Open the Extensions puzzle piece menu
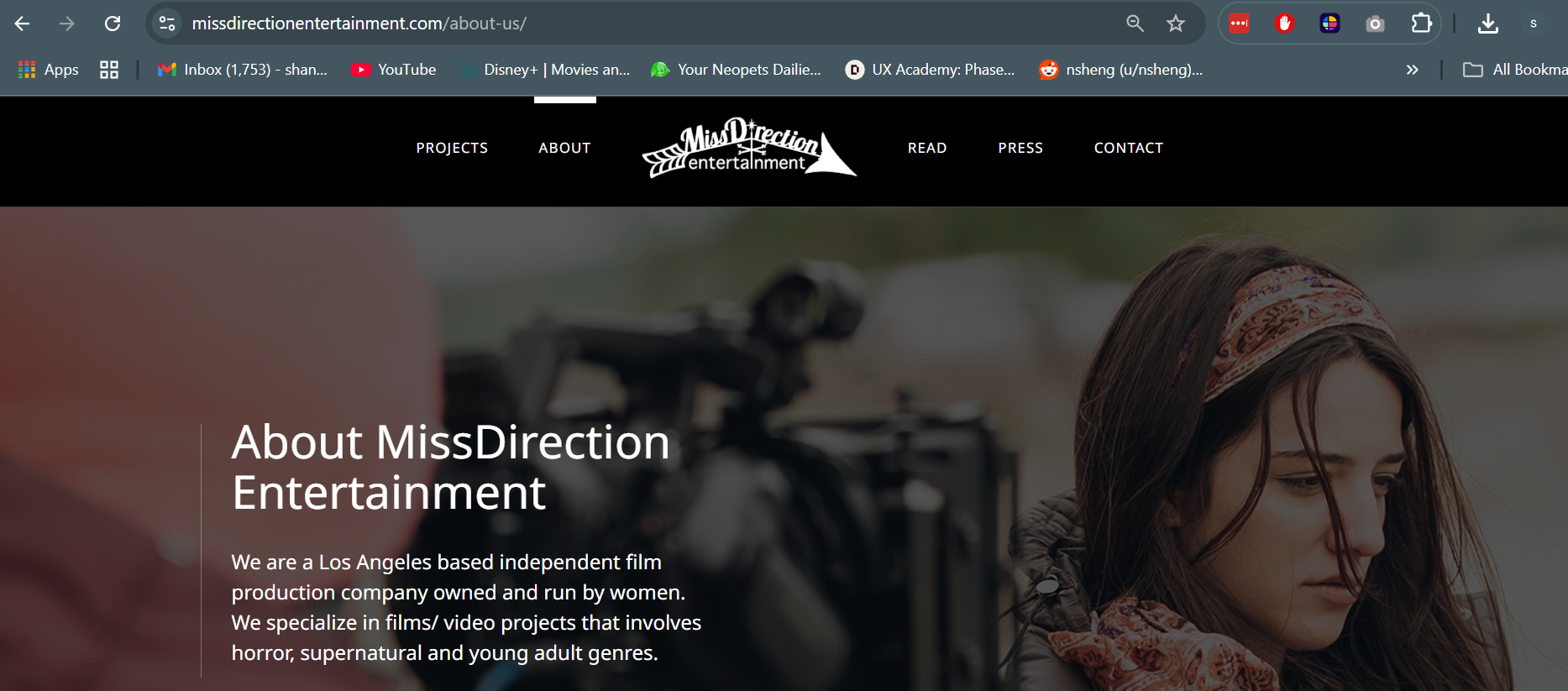 click(x=1421, y=24)
